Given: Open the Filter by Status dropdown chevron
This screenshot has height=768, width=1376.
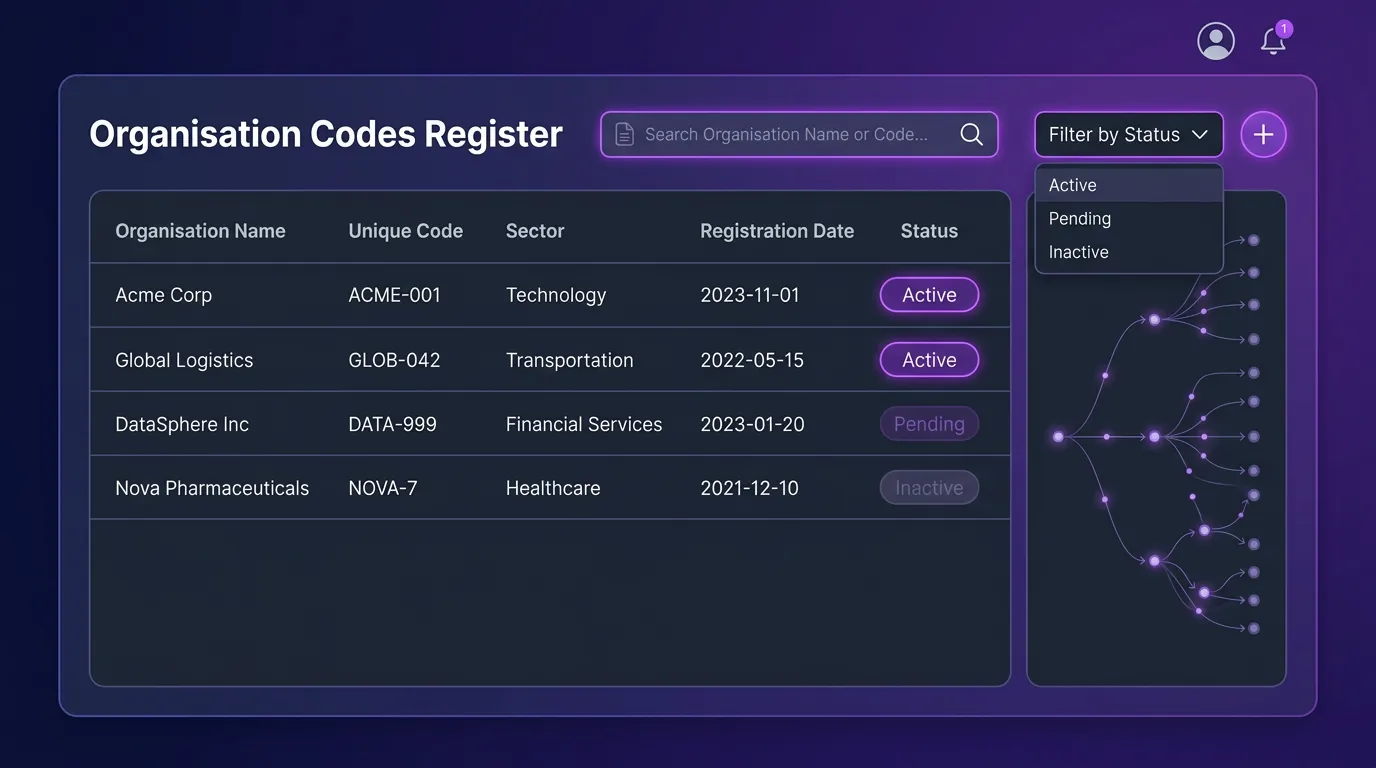Looking at the screenshot, I should click(x=1200, y=133).
